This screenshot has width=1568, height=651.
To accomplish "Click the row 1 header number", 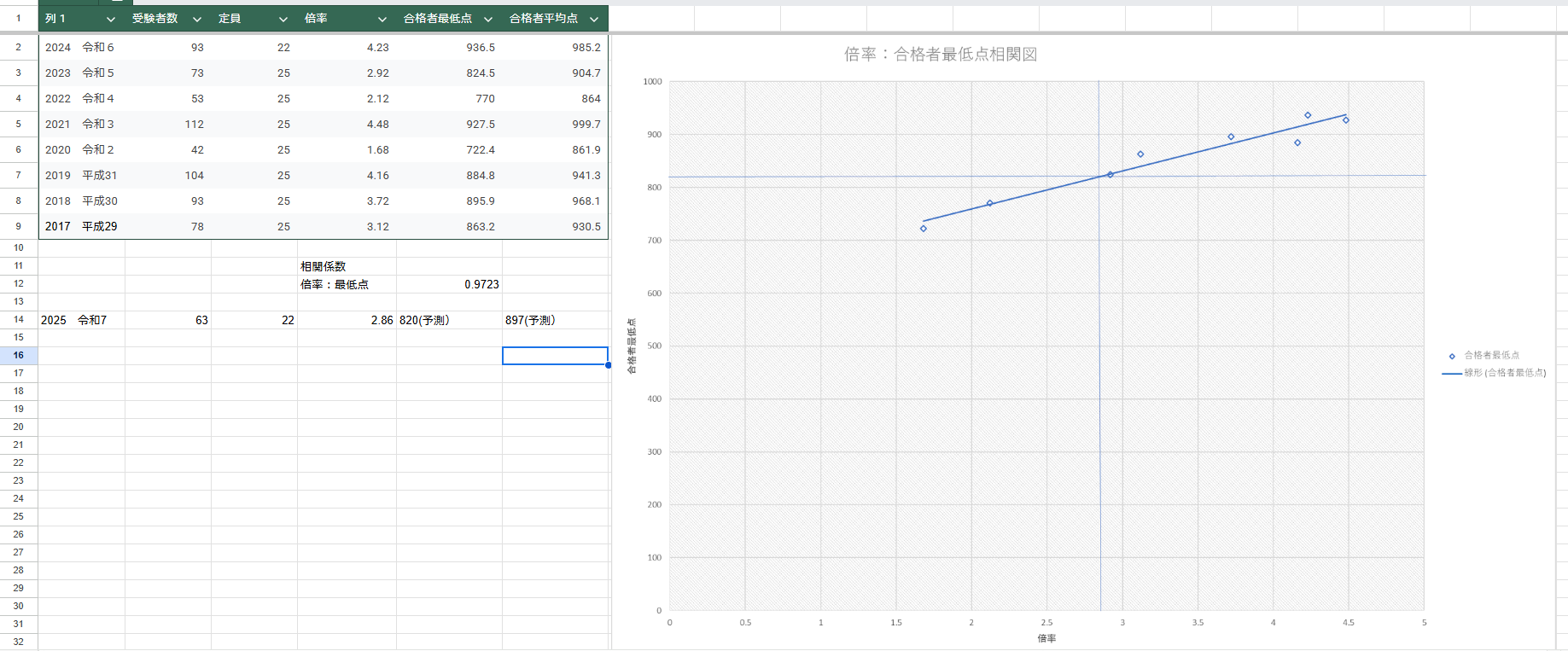I will (18, 18).
